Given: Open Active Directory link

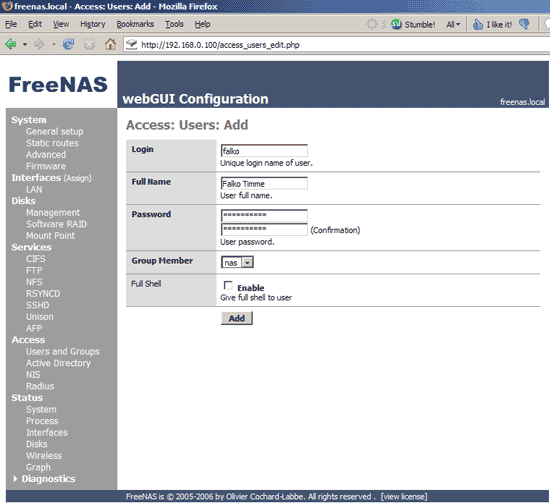Looking at the screenshot, I should pos(58,363).
